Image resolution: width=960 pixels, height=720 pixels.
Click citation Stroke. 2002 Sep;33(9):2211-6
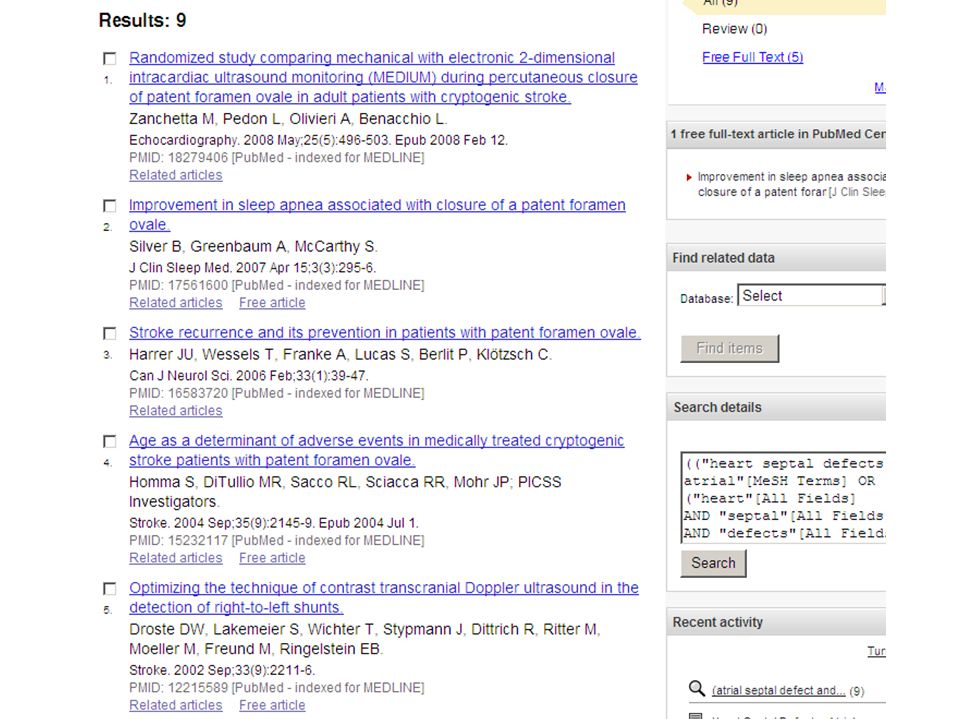(222, 670)
